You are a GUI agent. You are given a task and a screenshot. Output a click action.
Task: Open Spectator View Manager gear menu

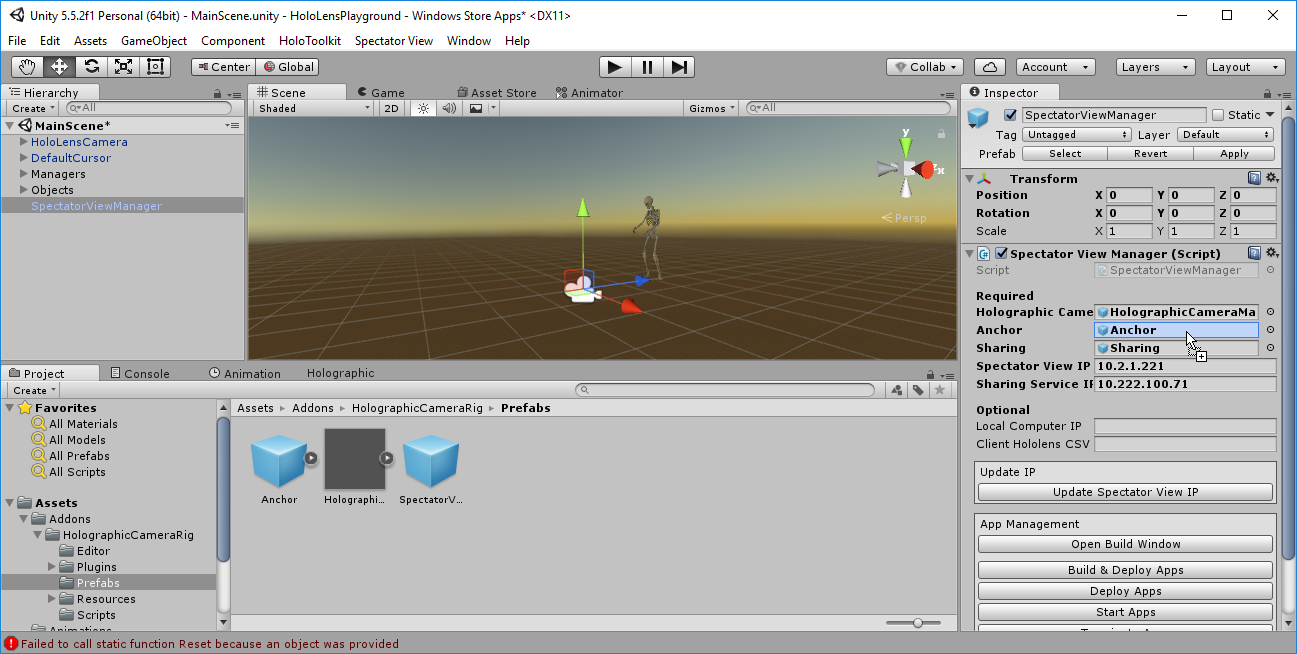point(1271,253)
